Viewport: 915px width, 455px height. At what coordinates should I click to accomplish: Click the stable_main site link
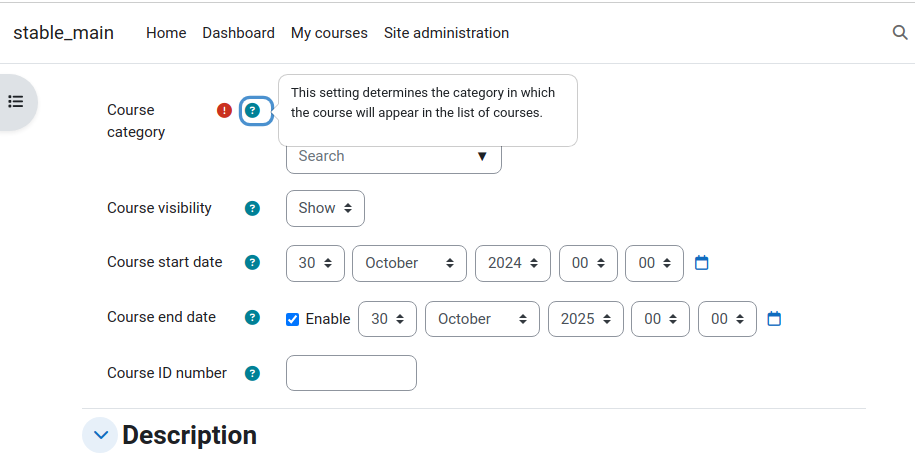pyautogui.click(x=64, y=33)
